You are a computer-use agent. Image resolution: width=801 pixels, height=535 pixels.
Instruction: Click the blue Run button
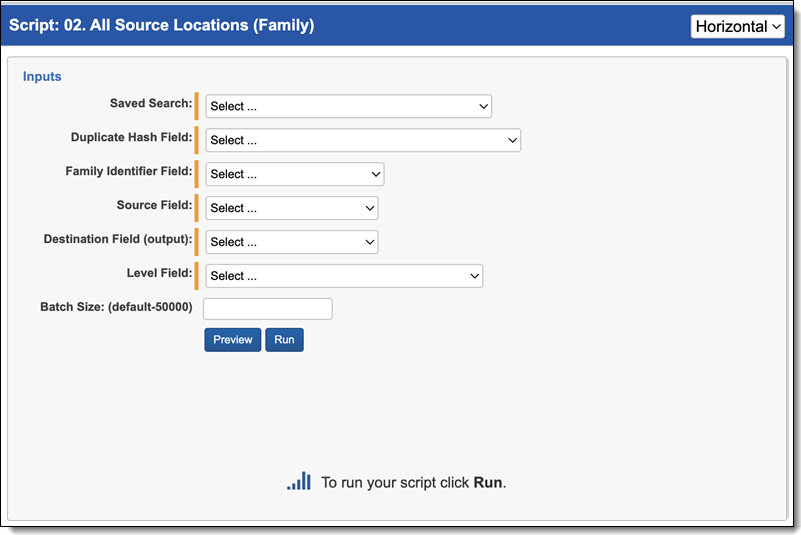pos(284,340)
